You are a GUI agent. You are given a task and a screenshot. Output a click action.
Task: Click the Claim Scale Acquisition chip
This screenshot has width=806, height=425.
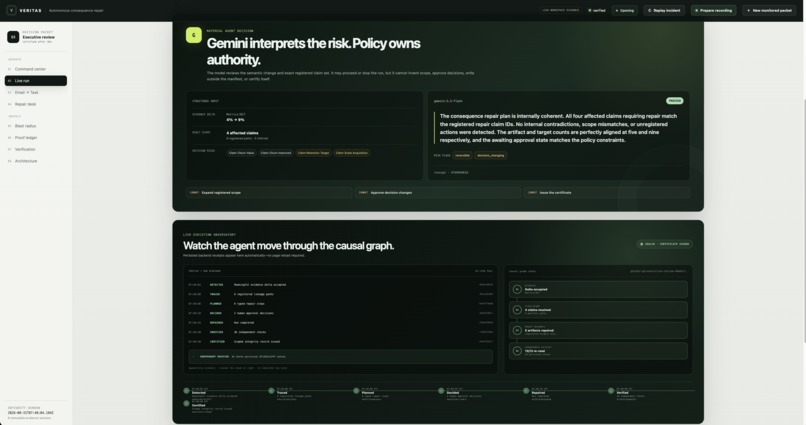352,153
